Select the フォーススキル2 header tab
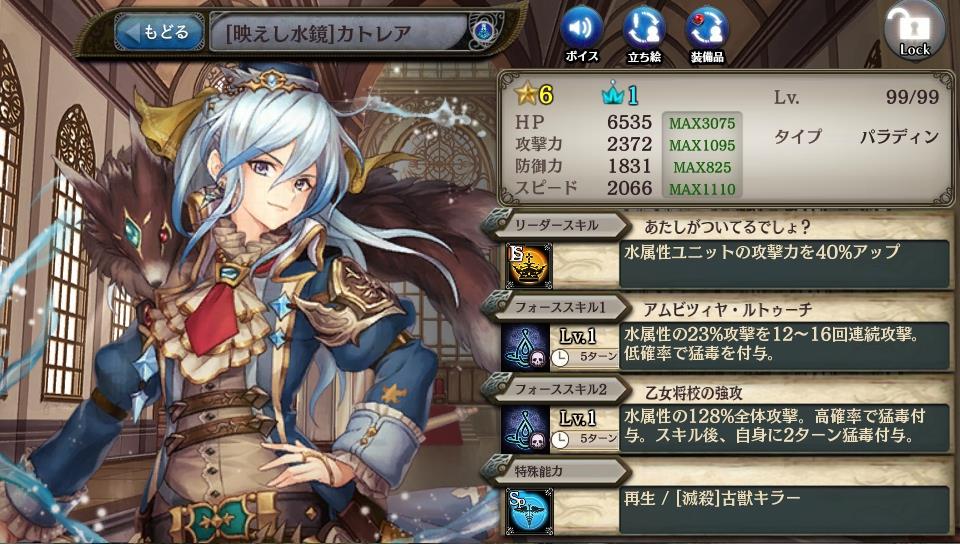960x544 pixels. (556, 389)
